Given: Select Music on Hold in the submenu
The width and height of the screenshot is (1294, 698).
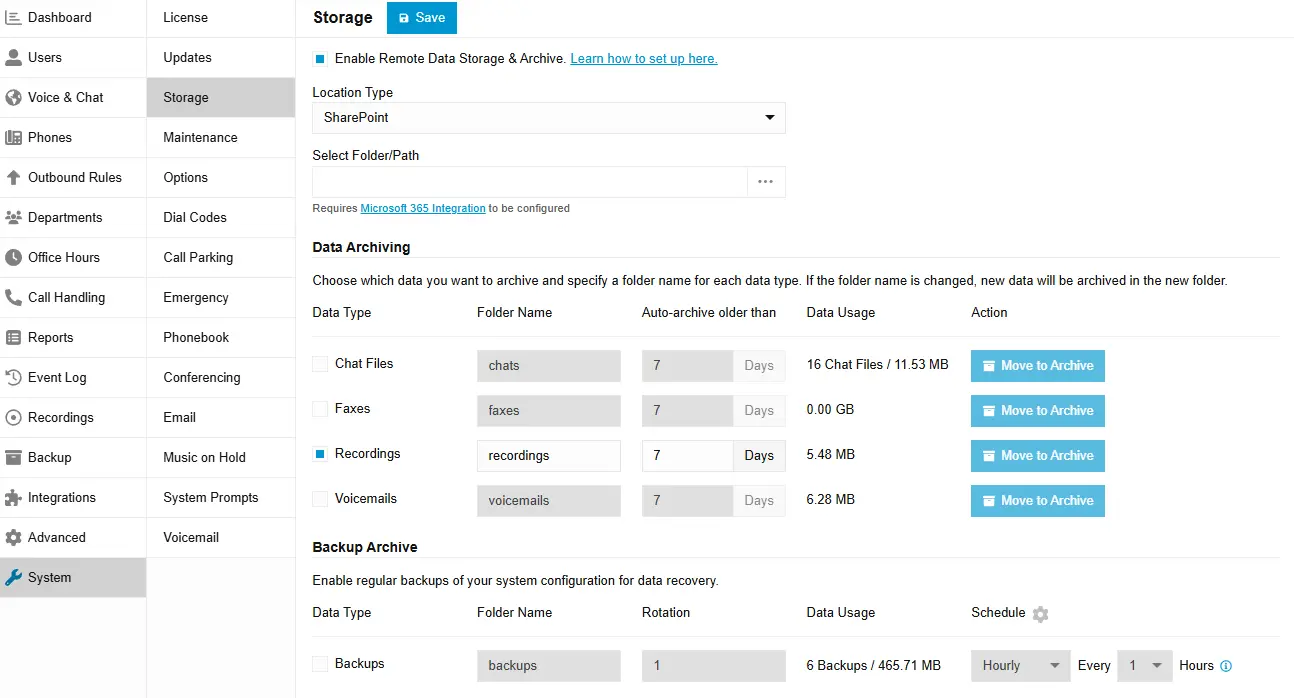Looking at the screenshot, I should click(204, 457).
